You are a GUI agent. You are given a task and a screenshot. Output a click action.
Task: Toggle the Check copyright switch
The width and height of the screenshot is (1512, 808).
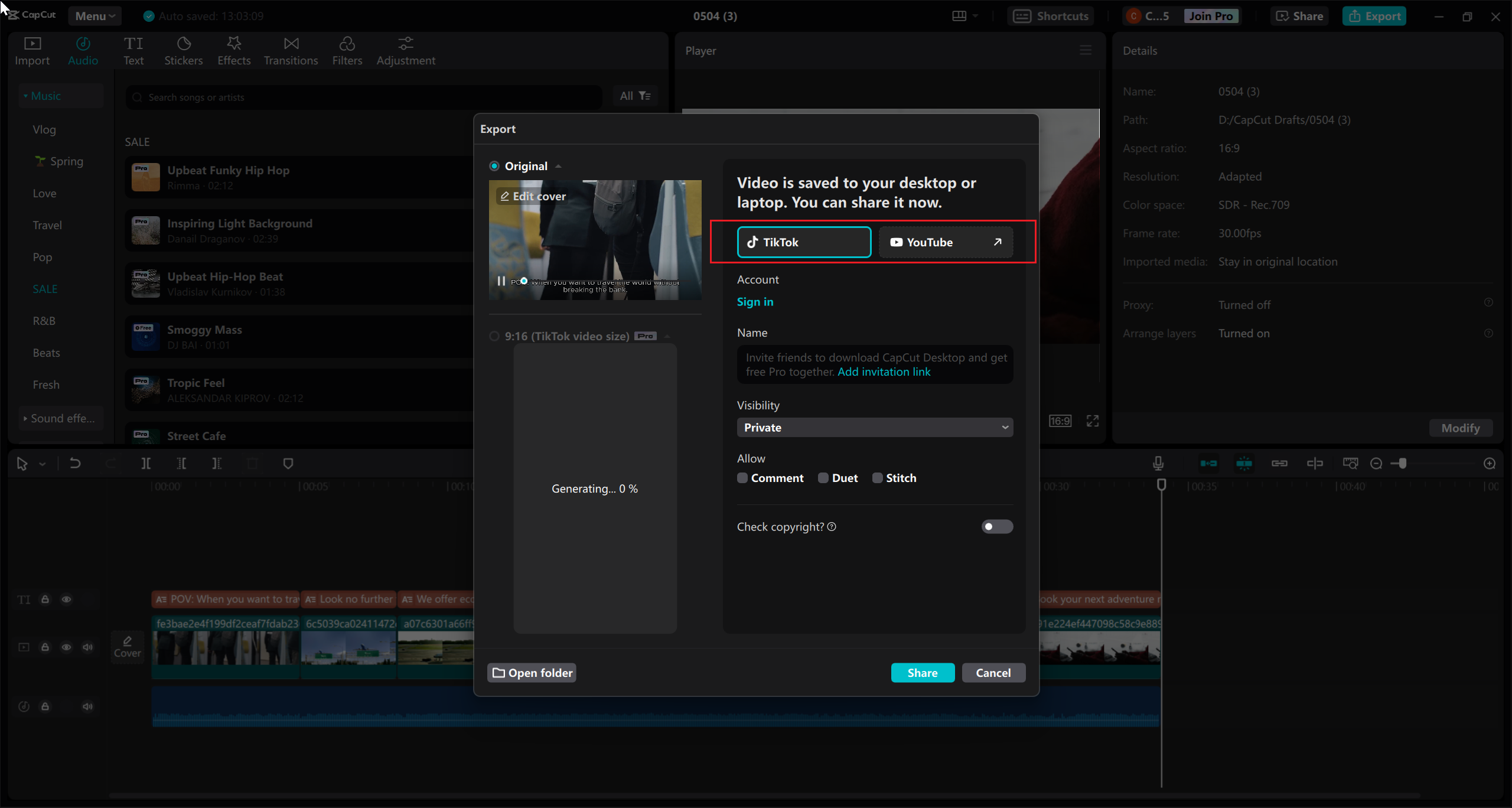[x=997, y=526]
